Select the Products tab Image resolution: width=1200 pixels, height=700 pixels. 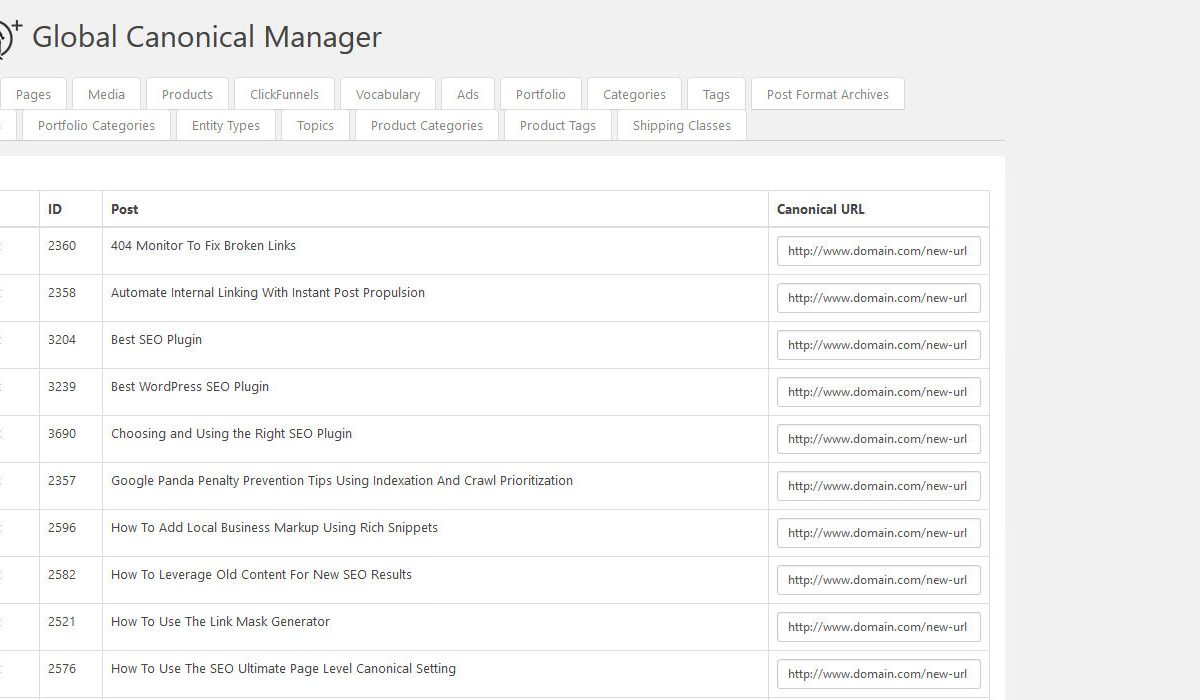(187, 94)
